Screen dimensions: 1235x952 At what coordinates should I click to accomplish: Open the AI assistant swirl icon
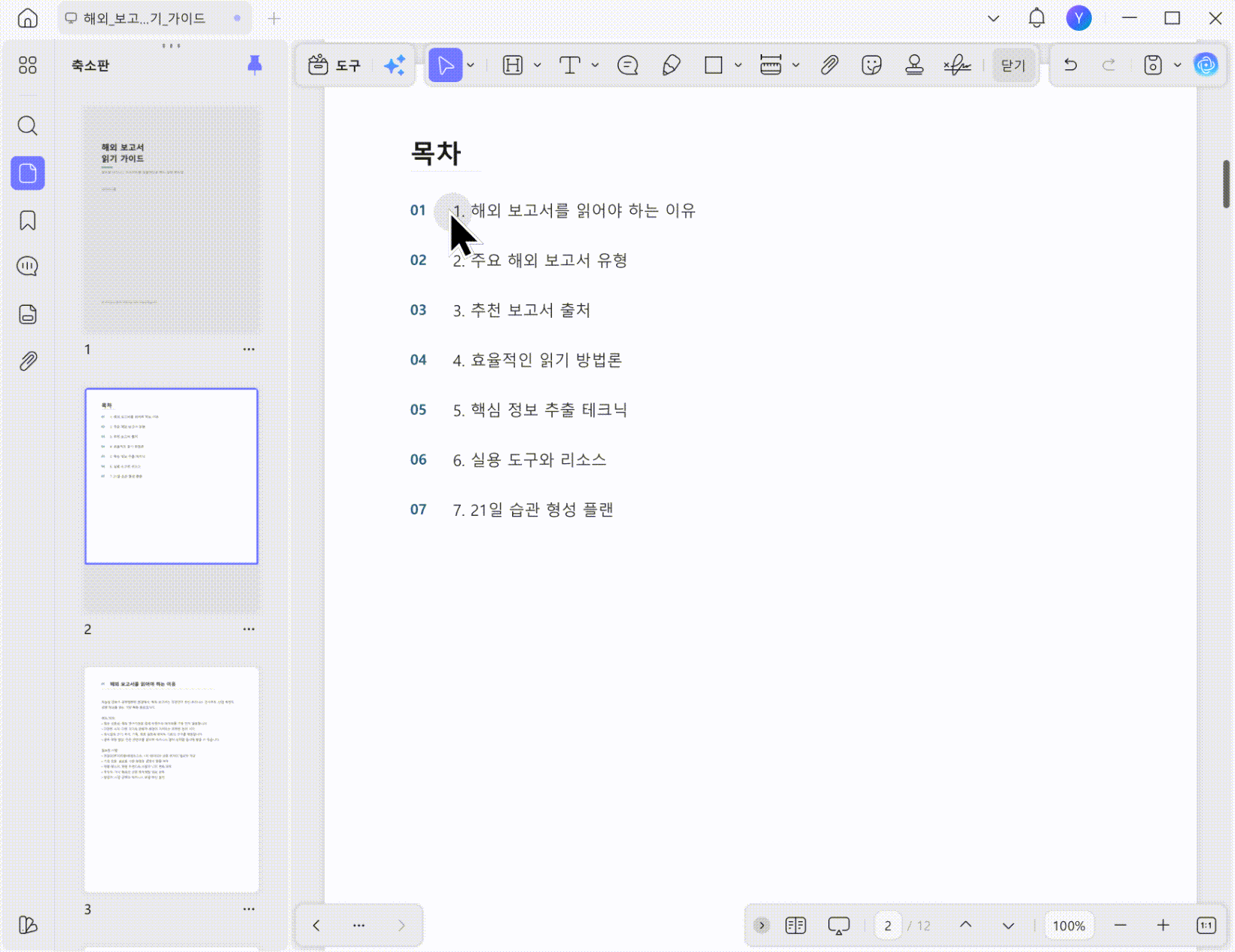click(x=1206, y=66)
